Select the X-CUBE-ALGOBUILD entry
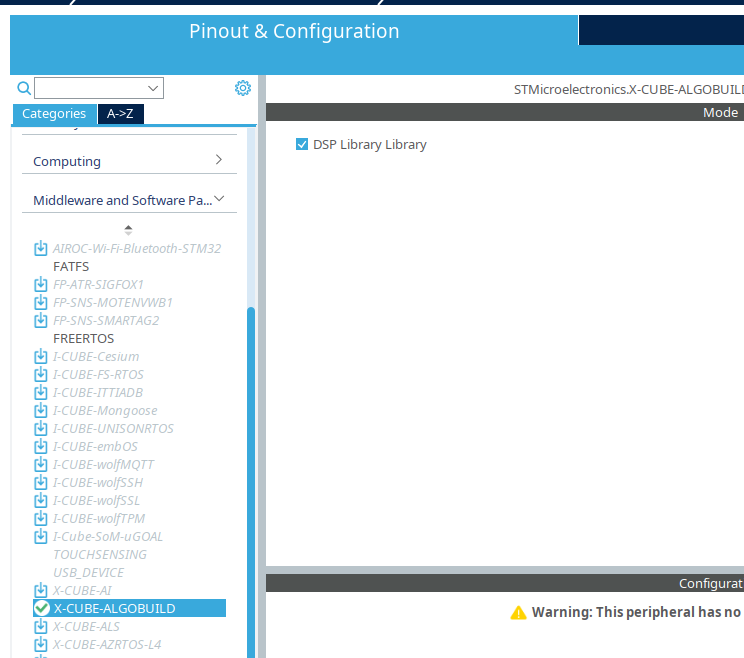The height and width of the screenshot is (658, 744). (130, 608)
